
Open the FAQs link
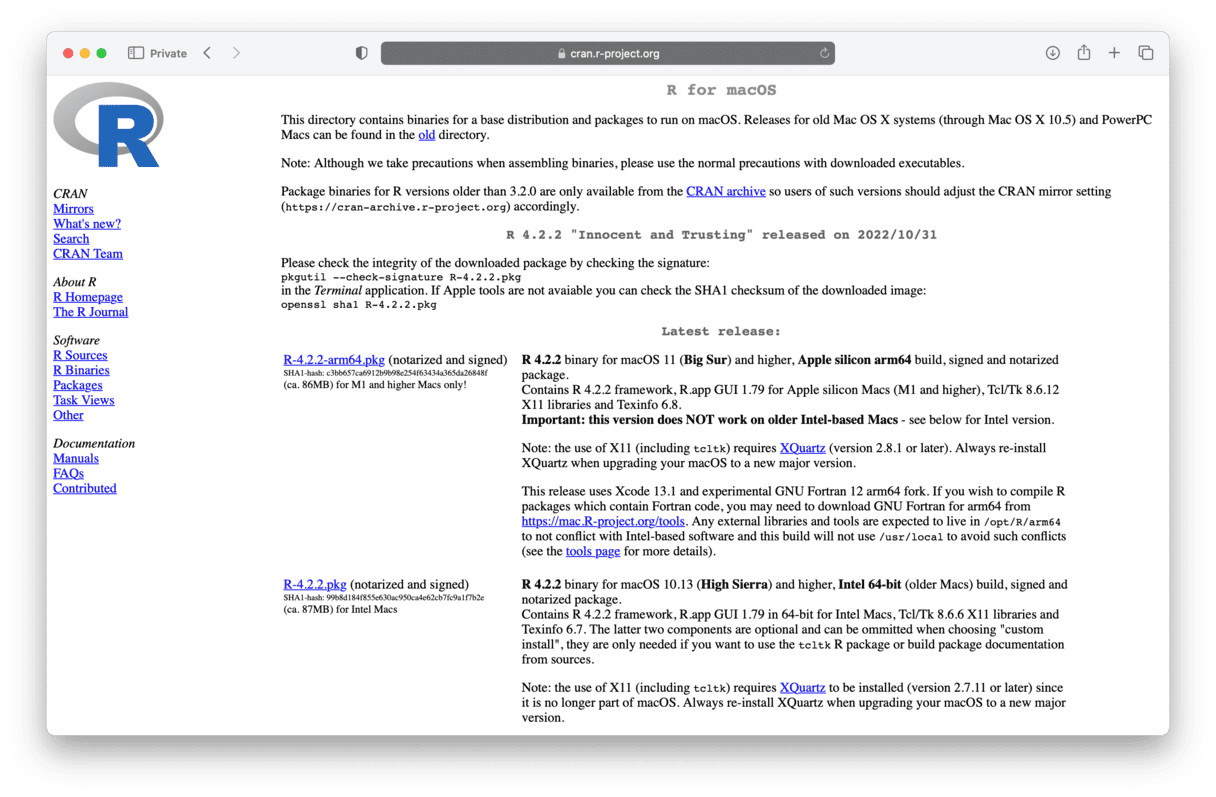point(68,473)
